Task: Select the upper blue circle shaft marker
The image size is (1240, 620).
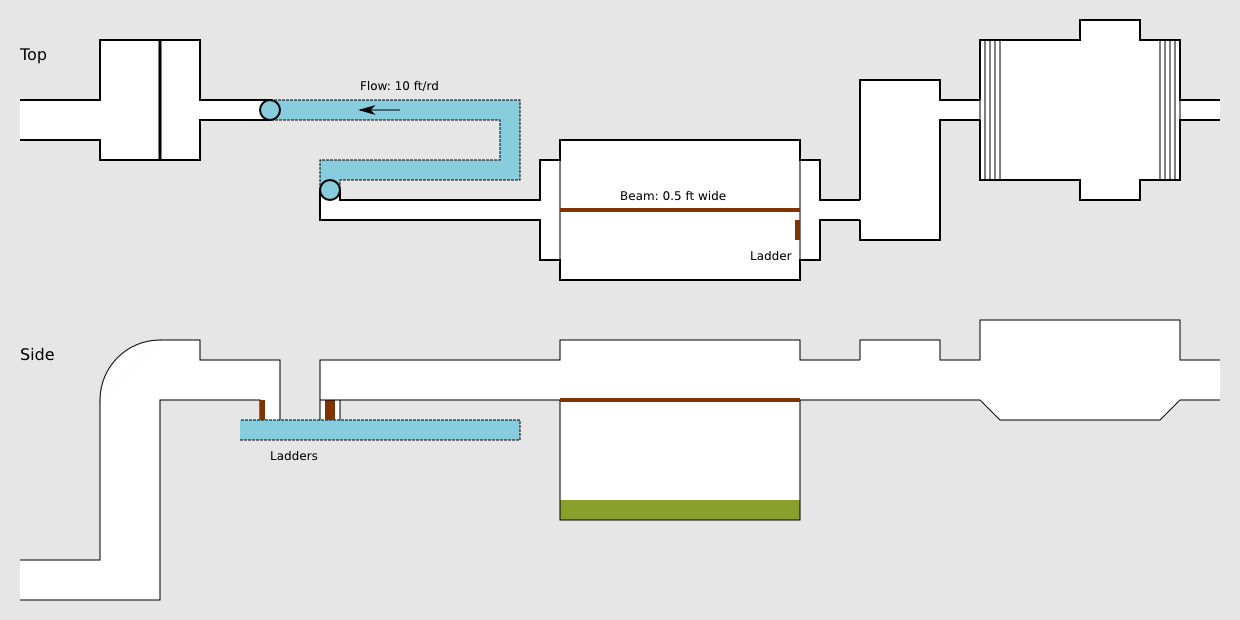Action: pyautogui.click(x=270, y=110)
